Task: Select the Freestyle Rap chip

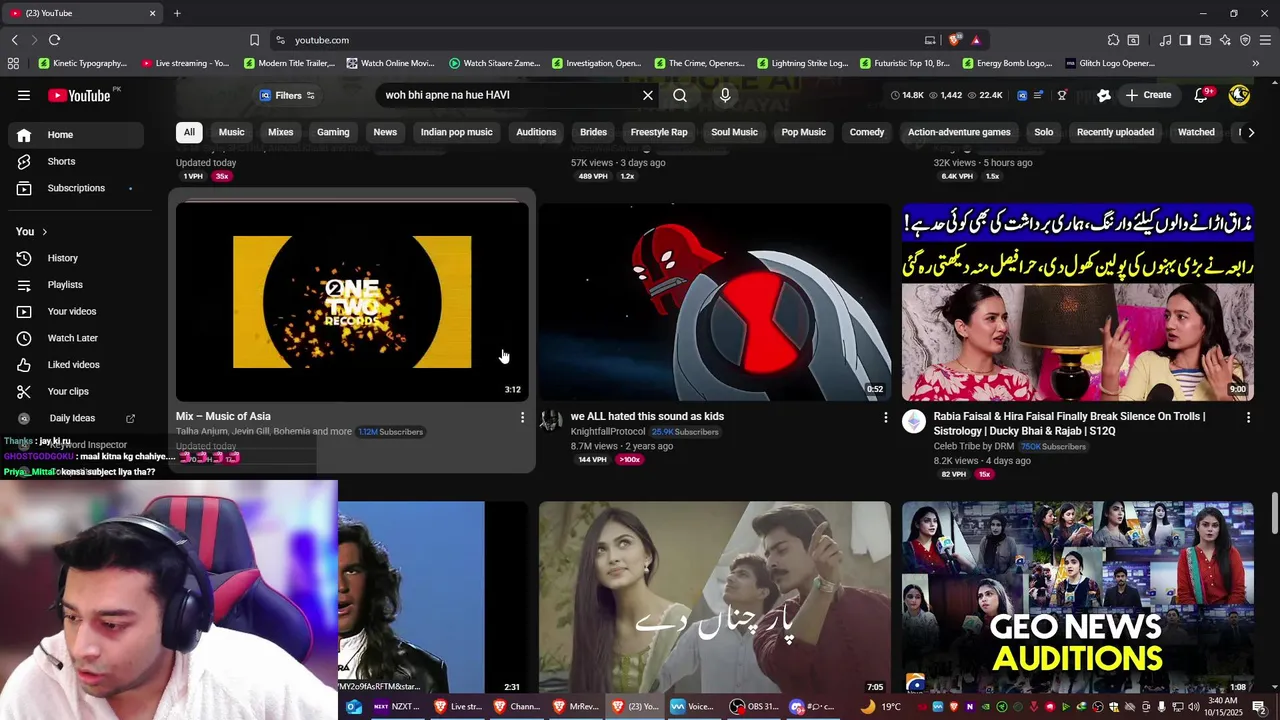Action: point(659,132)
